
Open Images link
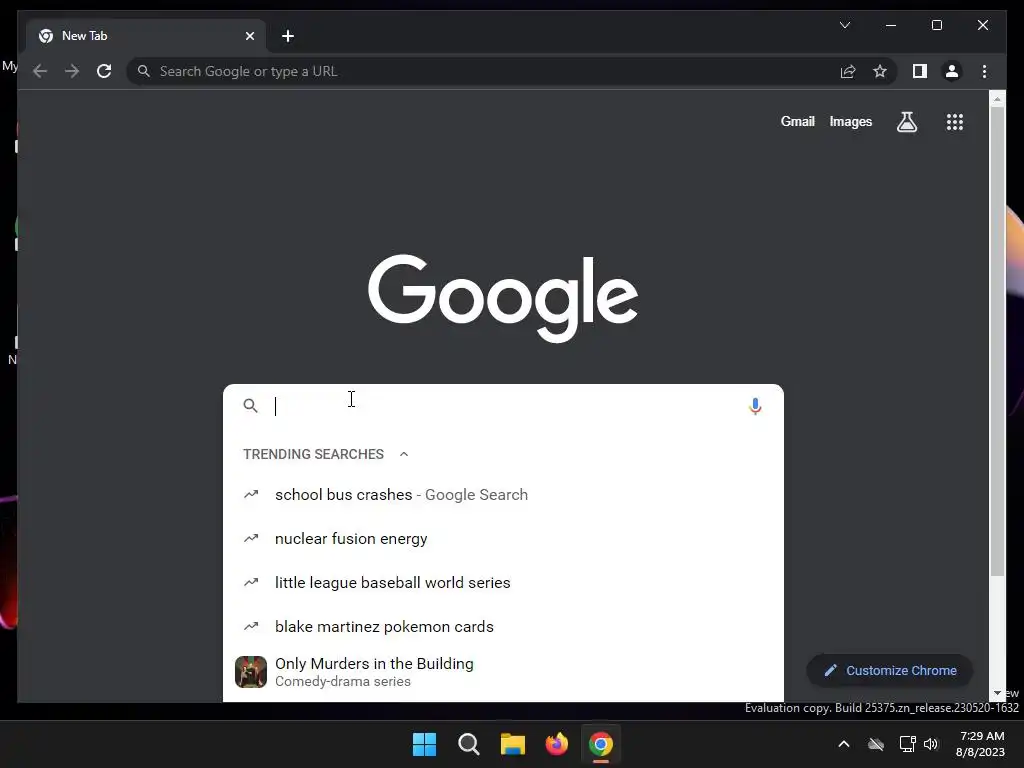click(850, 121)
